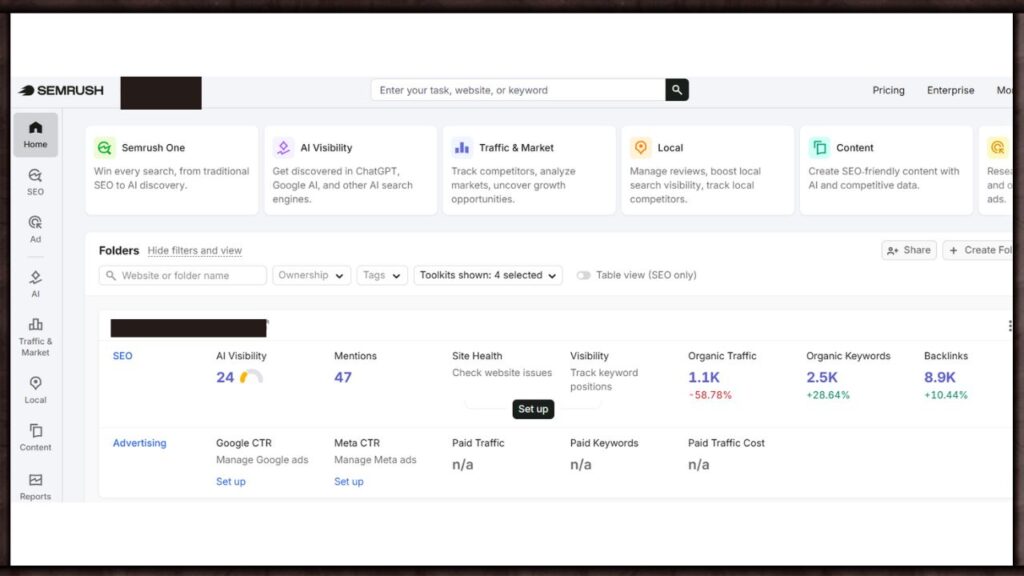Image resolution: width=1024 pixels, height=576 pixels.
Task: Open the AI sidebar toolkit
Action: [35, 284]
